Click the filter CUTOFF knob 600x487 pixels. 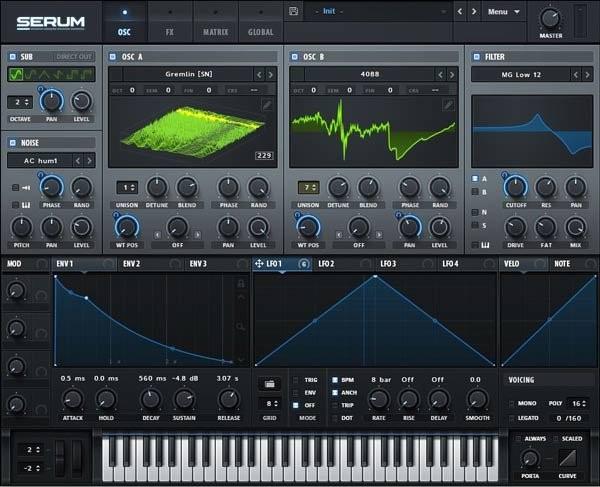(515, 187)
